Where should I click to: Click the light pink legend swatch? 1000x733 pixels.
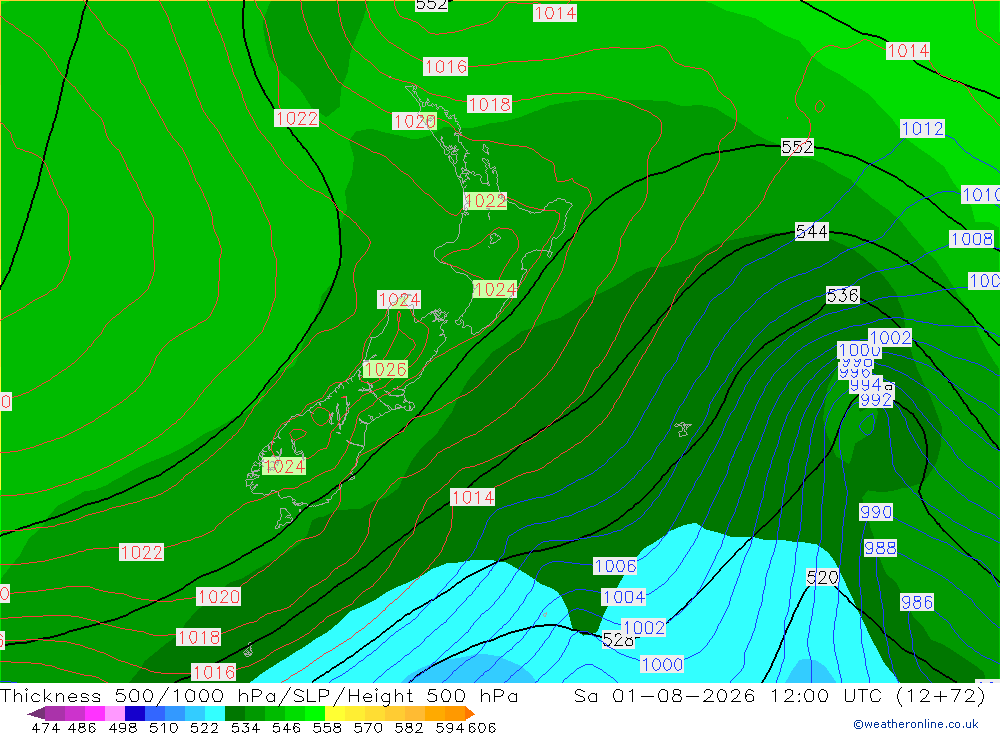[x=115, y=713]
